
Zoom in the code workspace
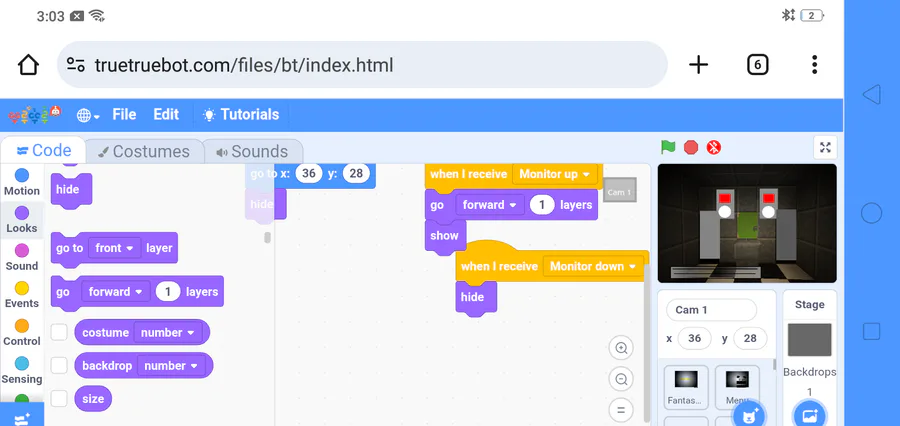click(621, 348)
